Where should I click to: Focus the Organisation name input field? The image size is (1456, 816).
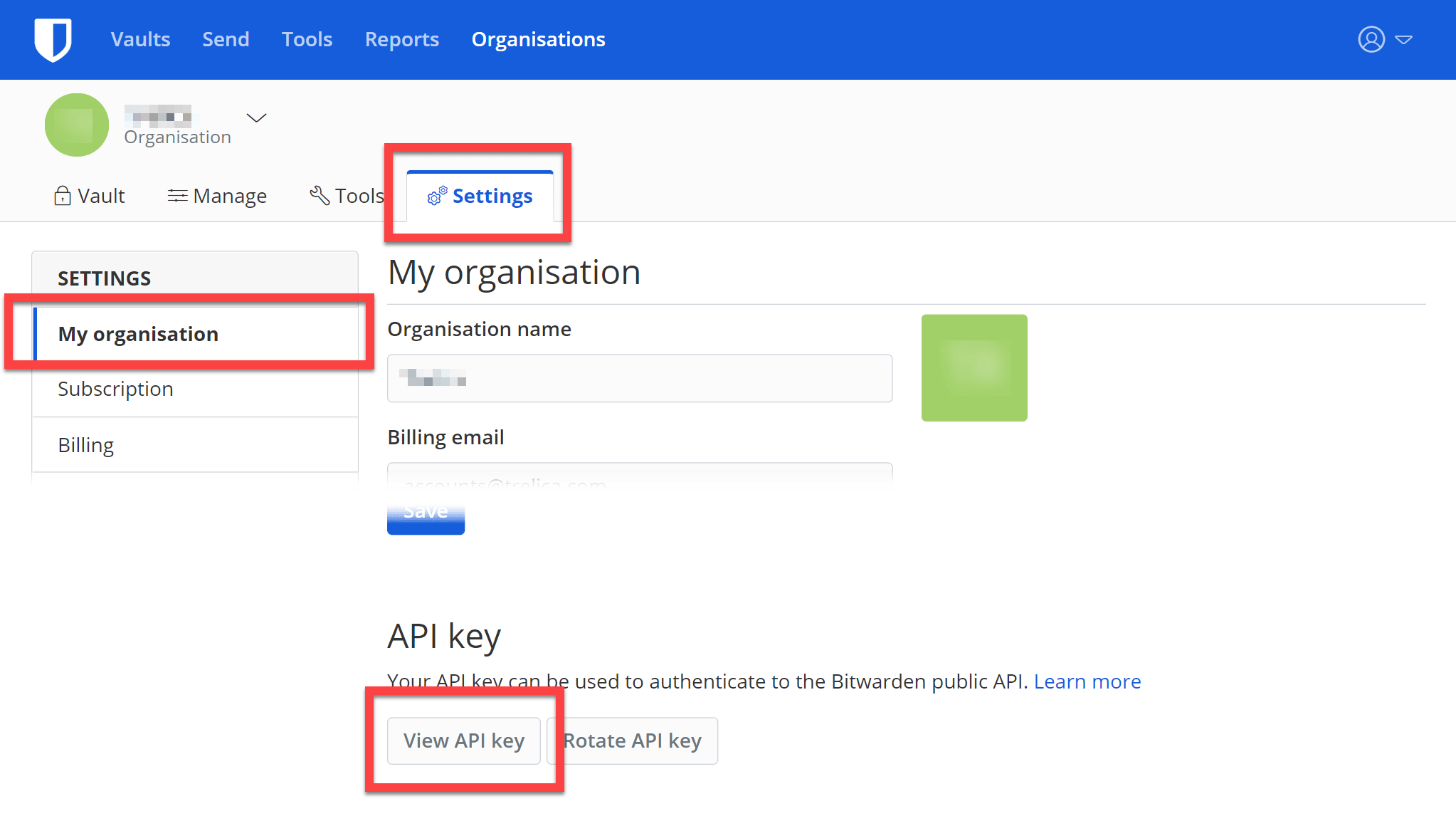click(x=640, y=378)
